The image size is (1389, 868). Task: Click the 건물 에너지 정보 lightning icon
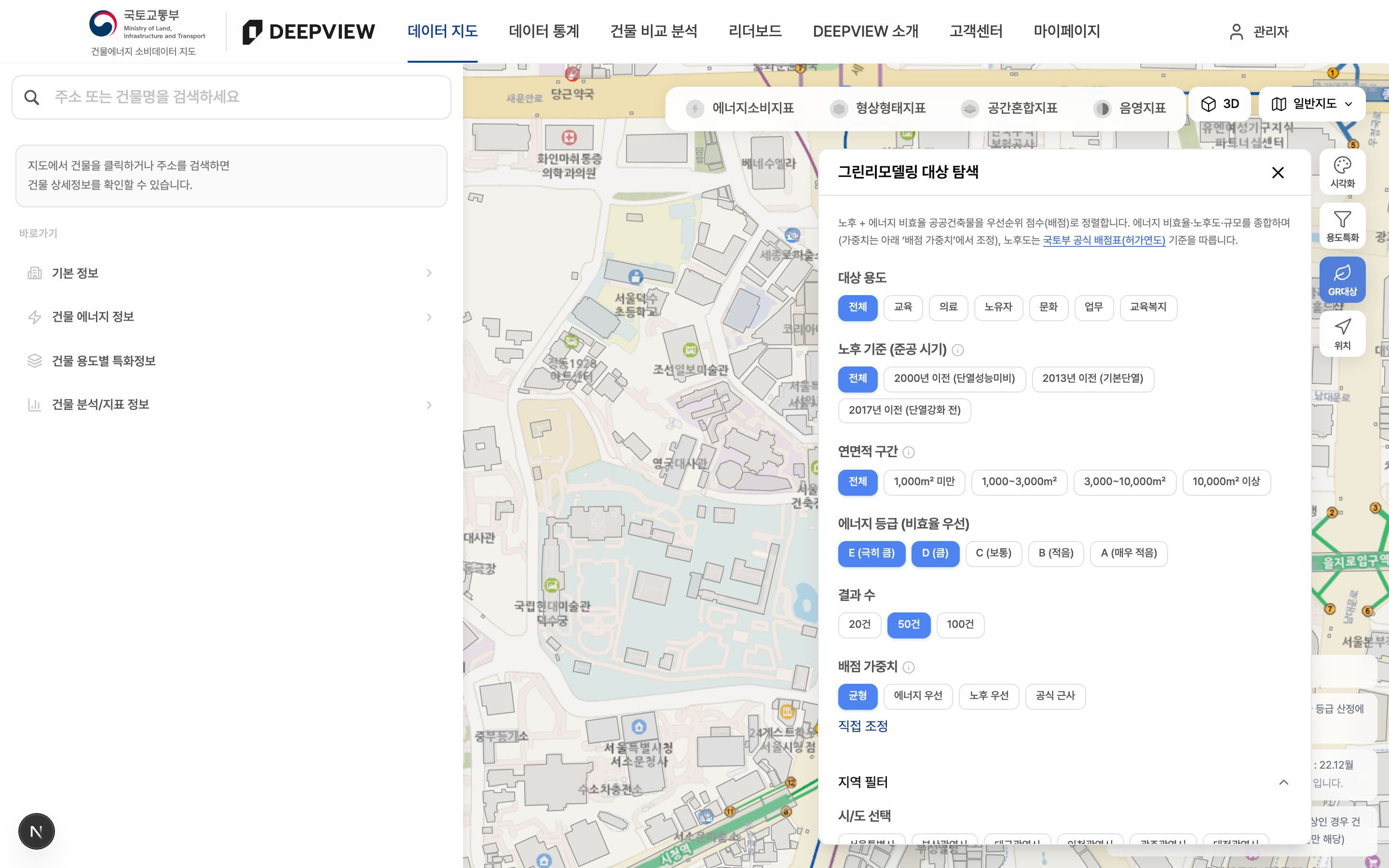[x=34, y=317]
